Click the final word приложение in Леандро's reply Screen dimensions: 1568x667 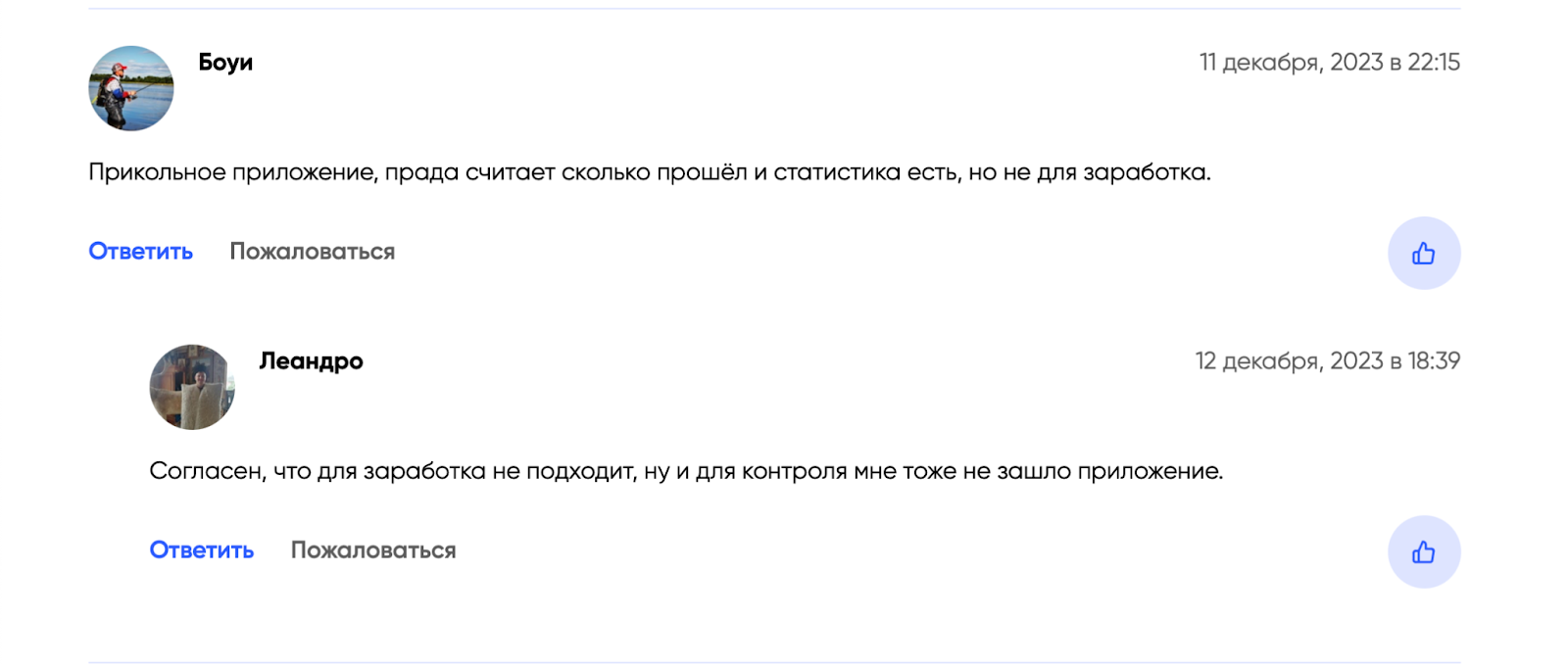[x=1151, y=472]
